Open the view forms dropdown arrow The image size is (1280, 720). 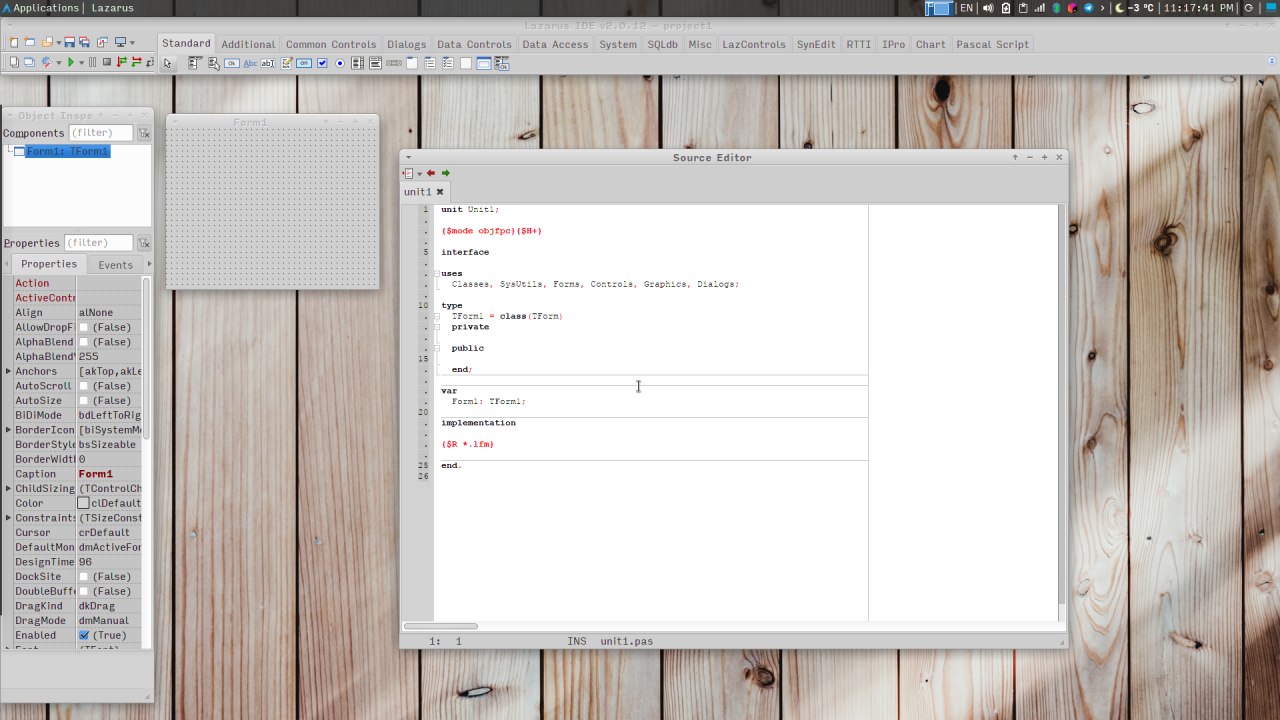132,43
